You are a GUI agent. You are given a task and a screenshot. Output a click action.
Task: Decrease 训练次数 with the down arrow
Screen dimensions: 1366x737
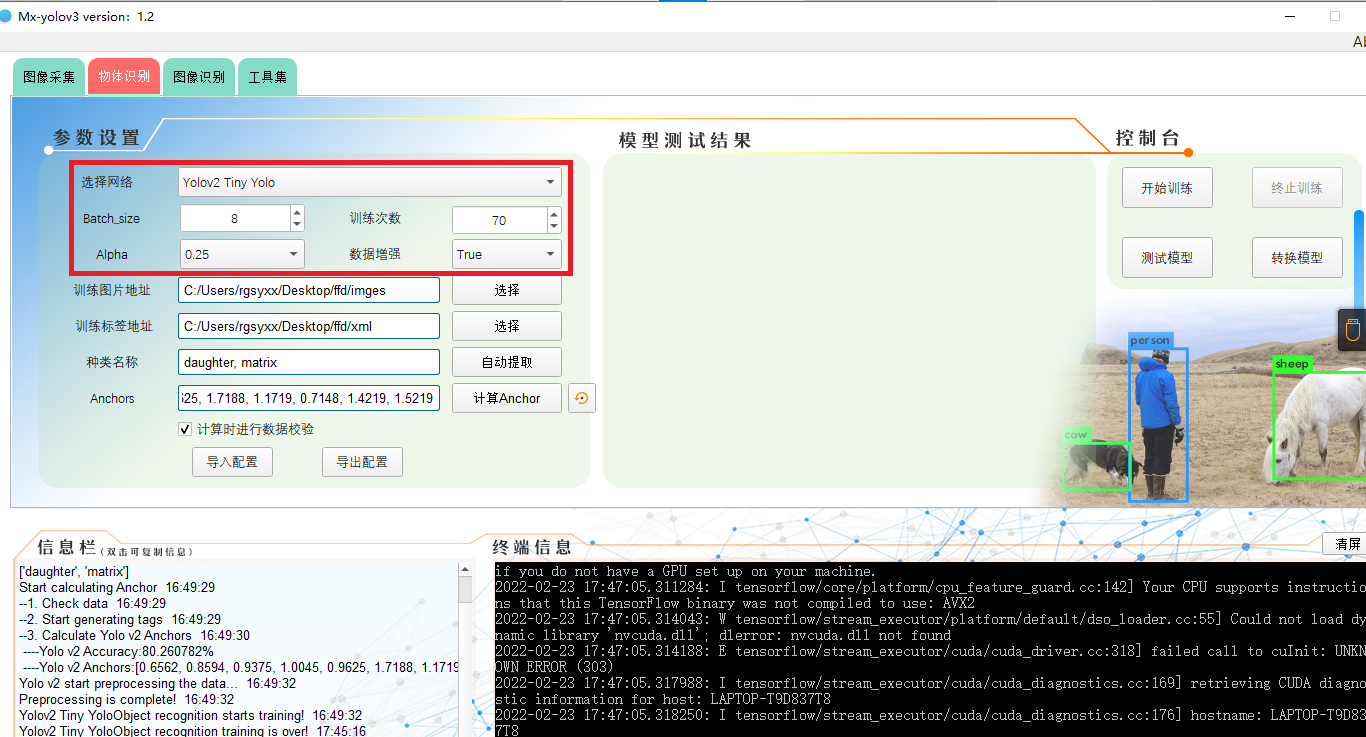[x=554, y=226]
